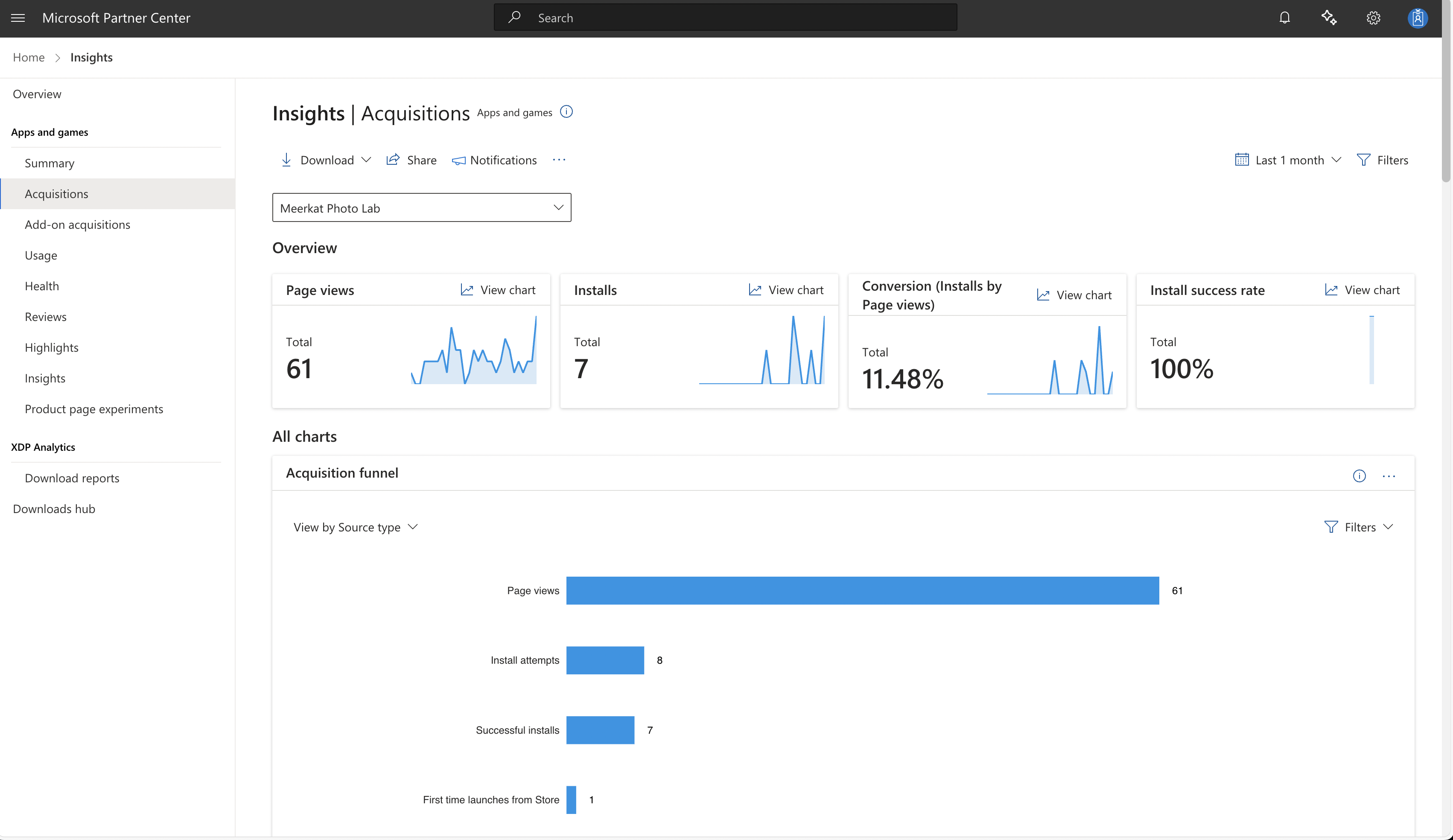The height and width of the screenshot is (840, 1453).
Task: Open the Meerkat Photo Lab app selector
Action: pyautogui.click(x=421, y=207)
